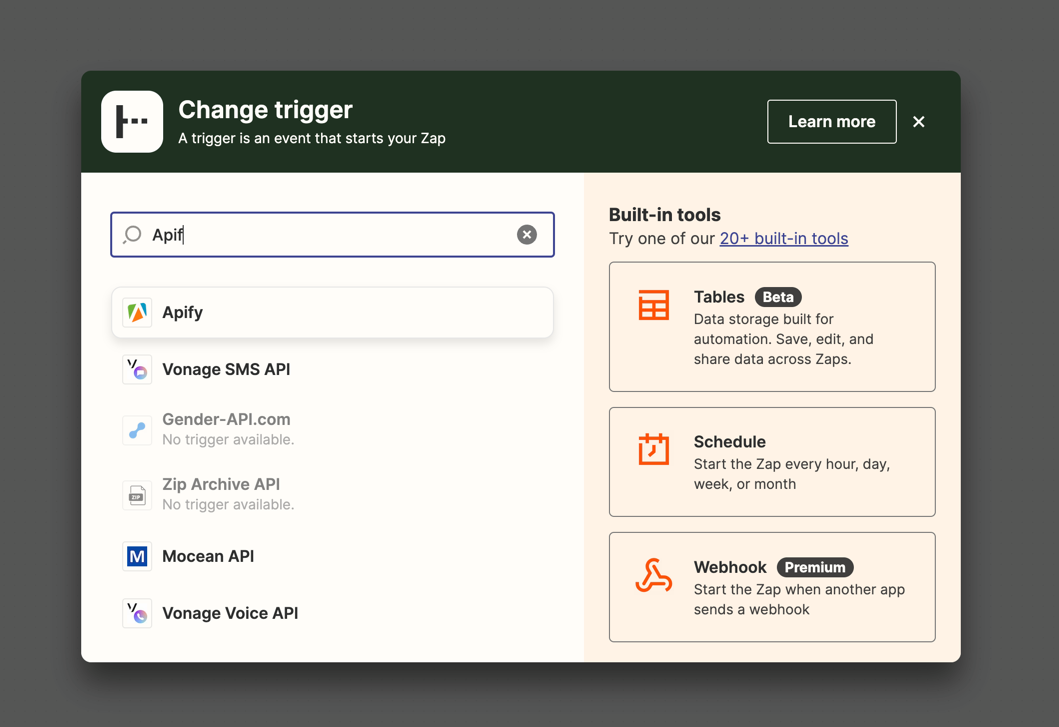Dismiss the Change trigger dialog
The height and width of the screenshot is (727, 1059).
tap(918, 121)
